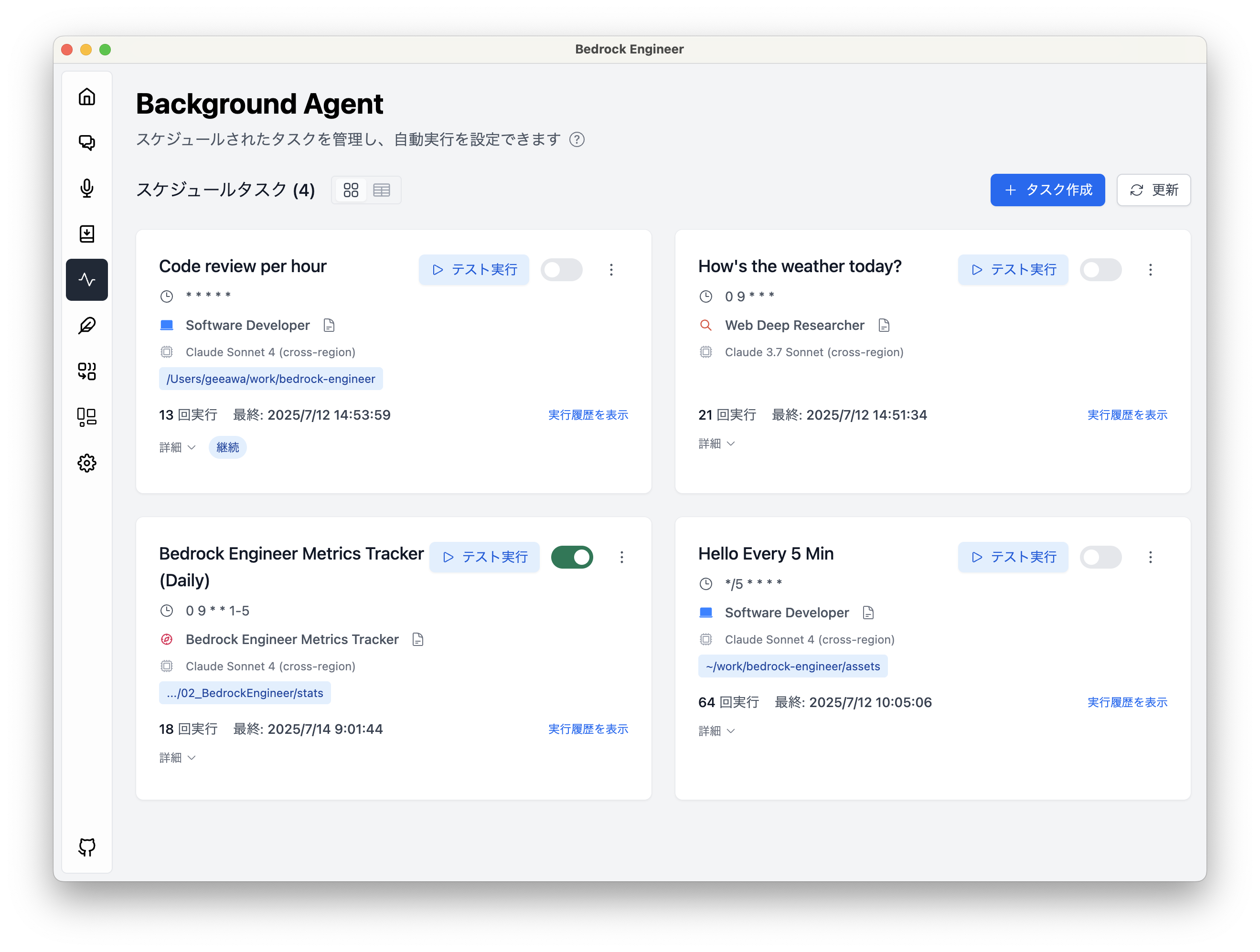Open the Home icon in sidebar
This screenshot has height=952, width=1260.
click(x=86, y=97)
